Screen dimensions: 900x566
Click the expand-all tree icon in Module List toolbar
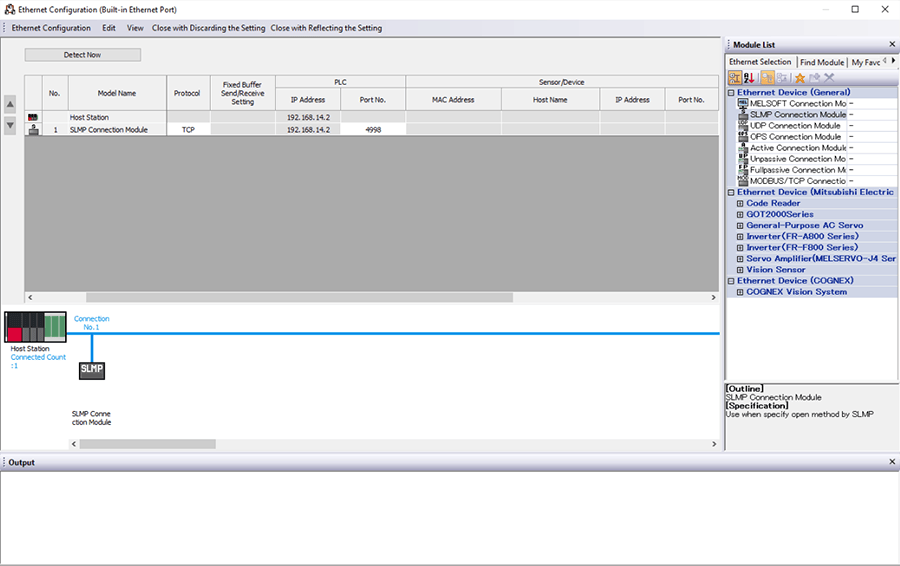point(767,78)
